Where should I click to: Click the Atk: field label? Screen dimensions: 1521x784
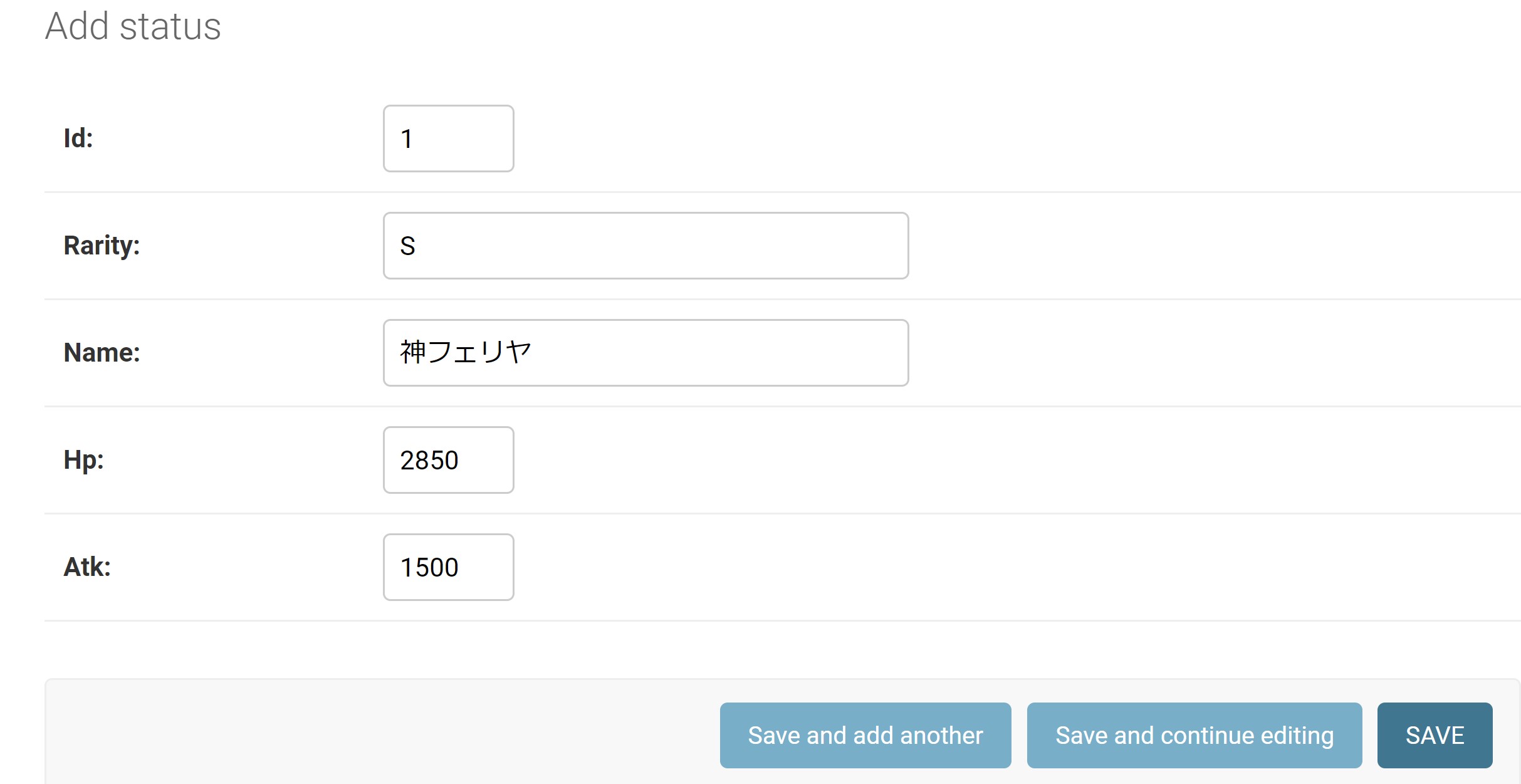tap(87, 567)
